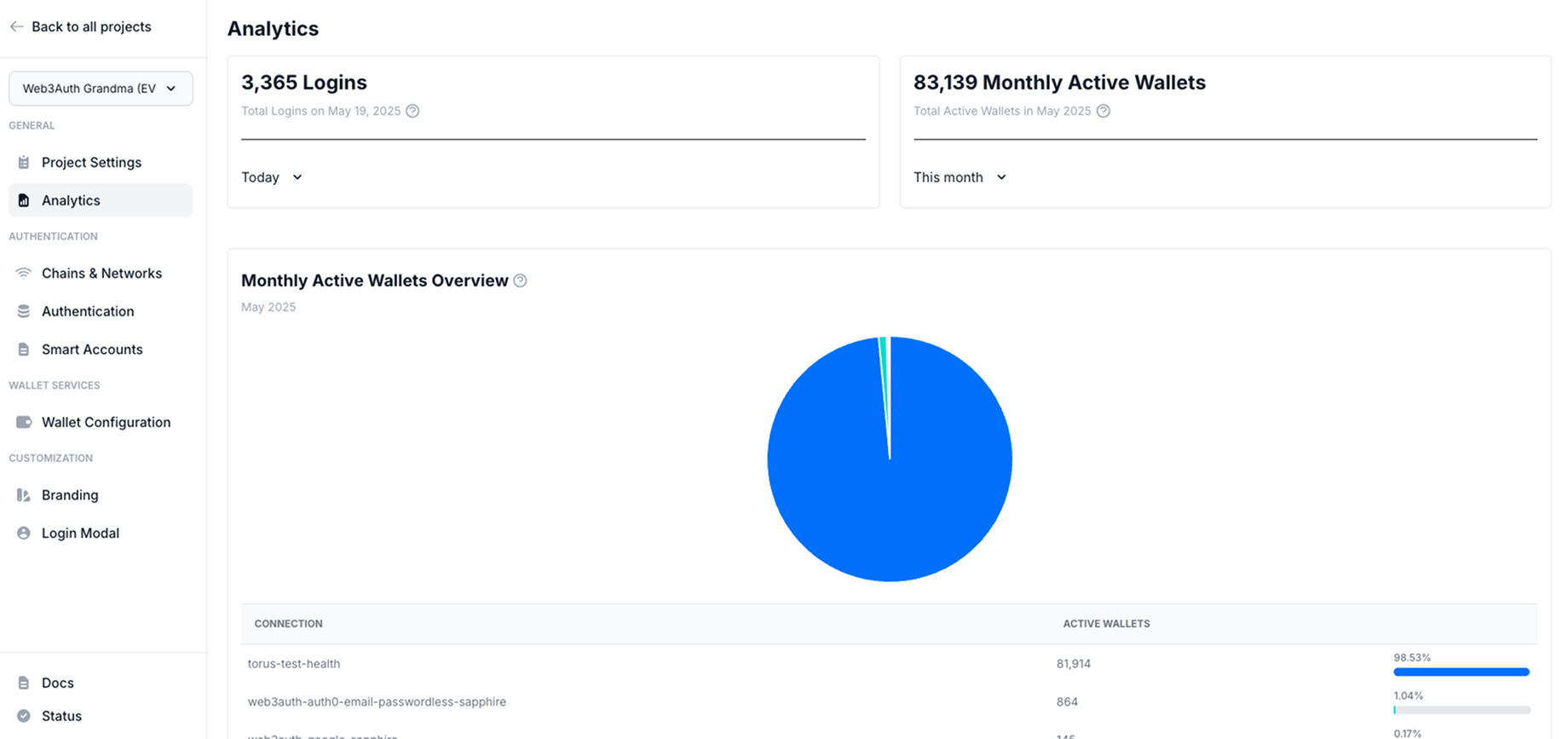Click help icon beside Total Active Wallets
The width and height of the screenshot is (1568, 739).
click(1103, 112)
